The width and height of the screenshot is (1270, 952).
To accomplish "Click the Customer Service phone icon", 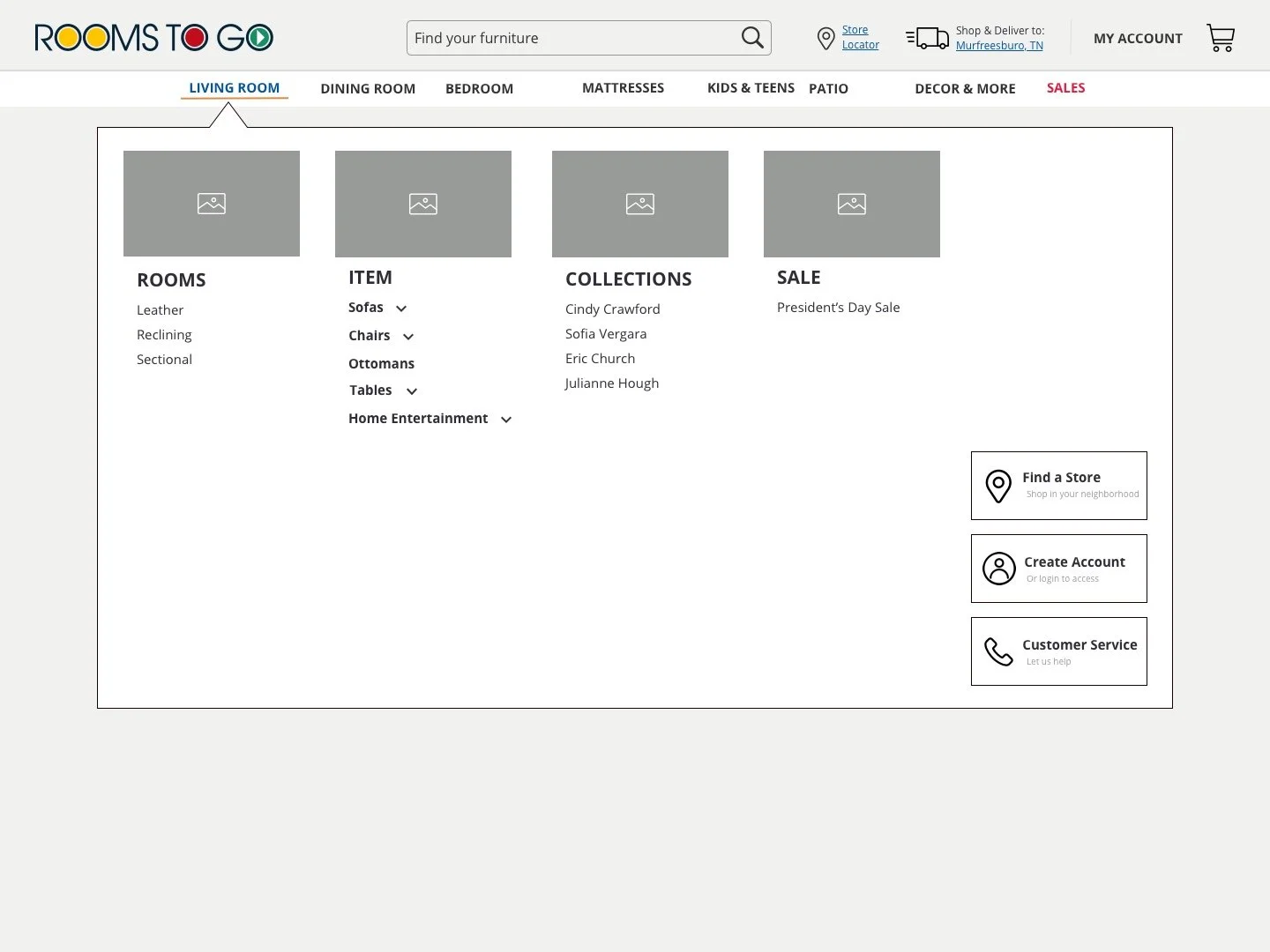I will tap(998, 651).
